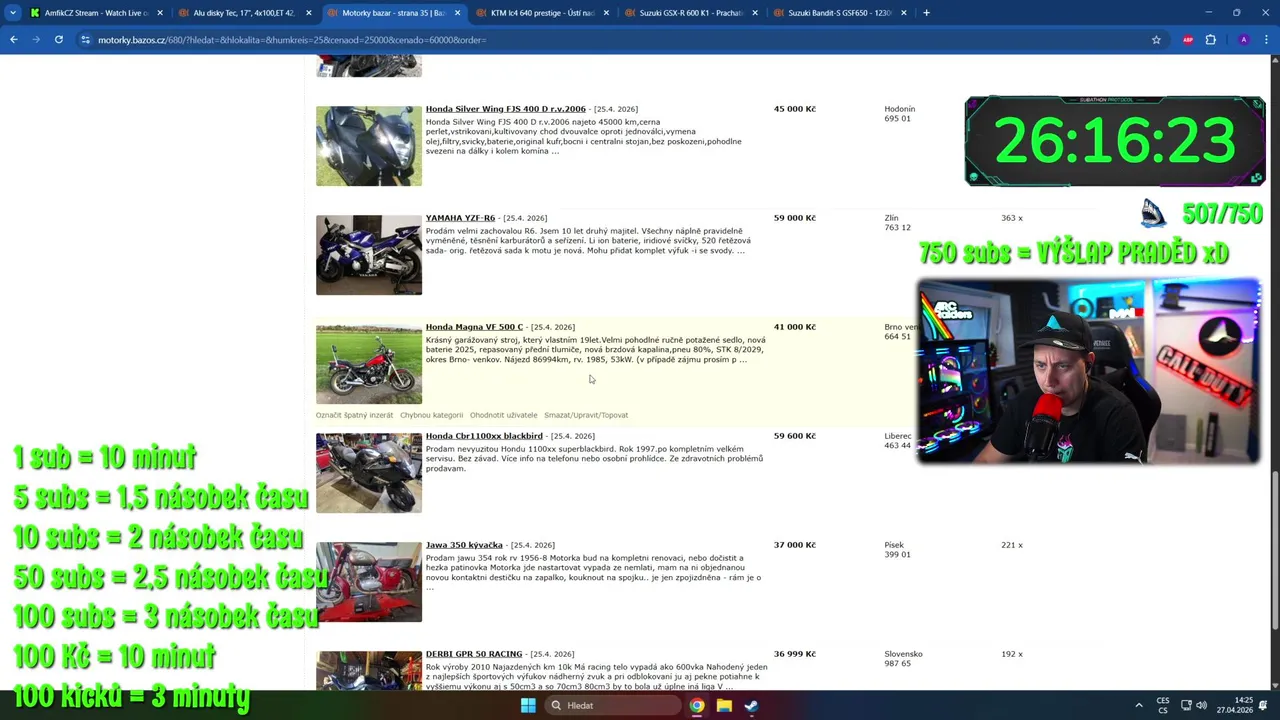Click the red Jawa 350 thumbnail
The image size is (1280, 720).
click(369, 582)
